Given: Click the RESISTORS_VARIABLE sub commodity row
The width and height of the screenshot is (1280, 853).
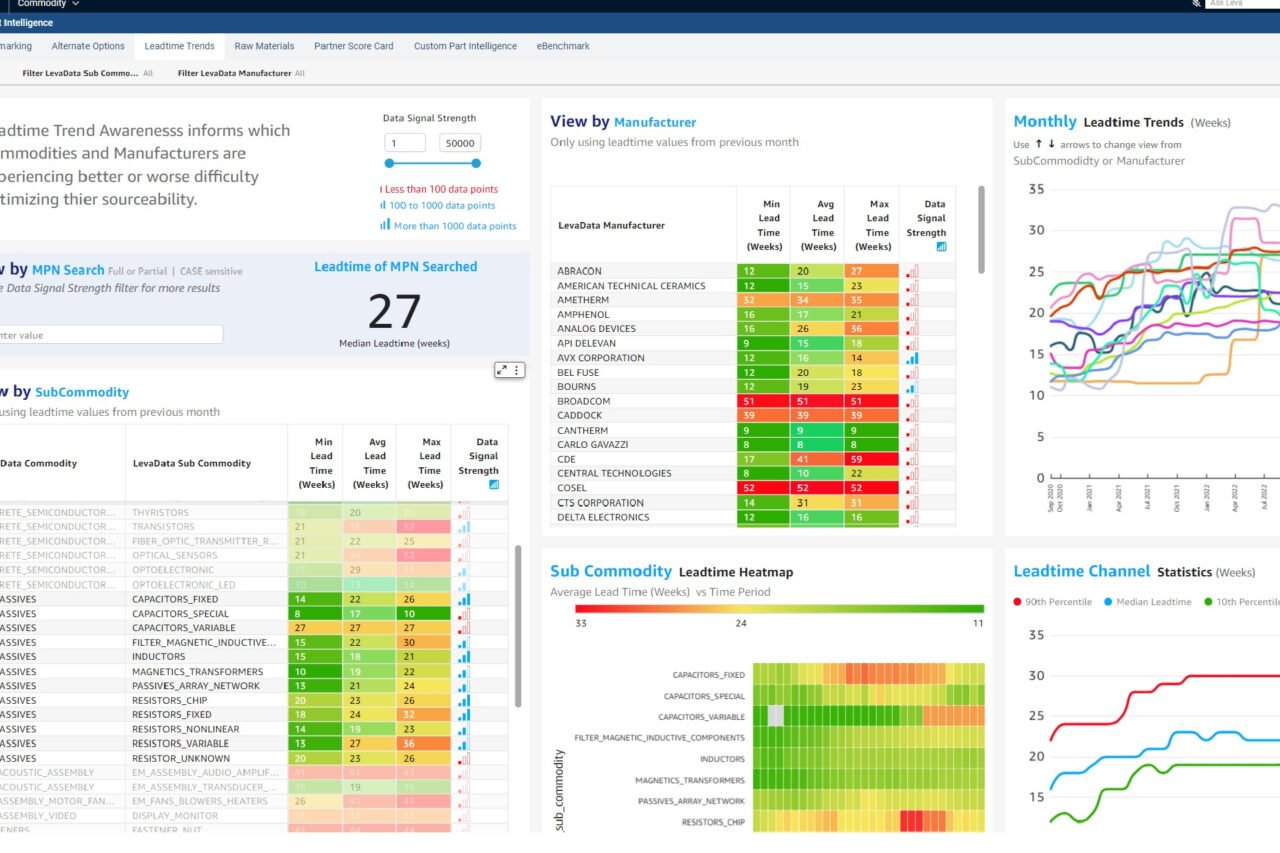Looking at the screenshot, I should pos(254,743).
